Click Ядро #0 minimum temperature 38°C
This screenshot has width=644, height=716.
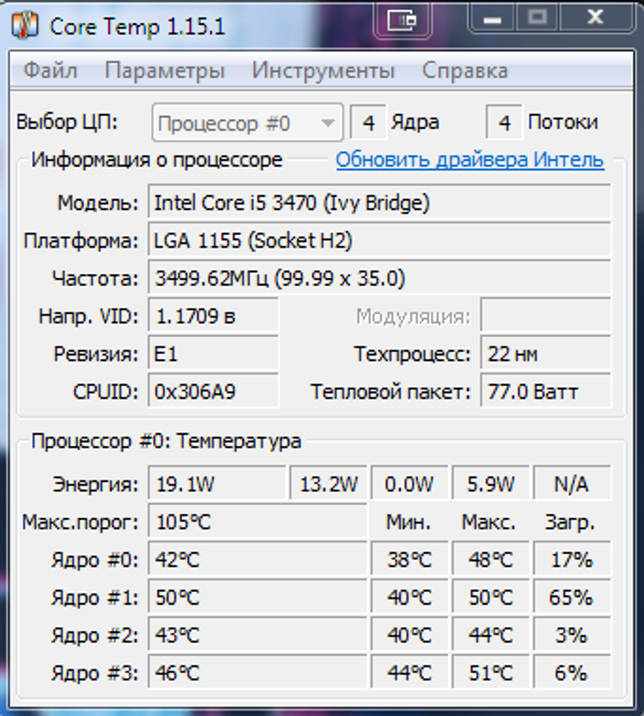coord(409,559)
